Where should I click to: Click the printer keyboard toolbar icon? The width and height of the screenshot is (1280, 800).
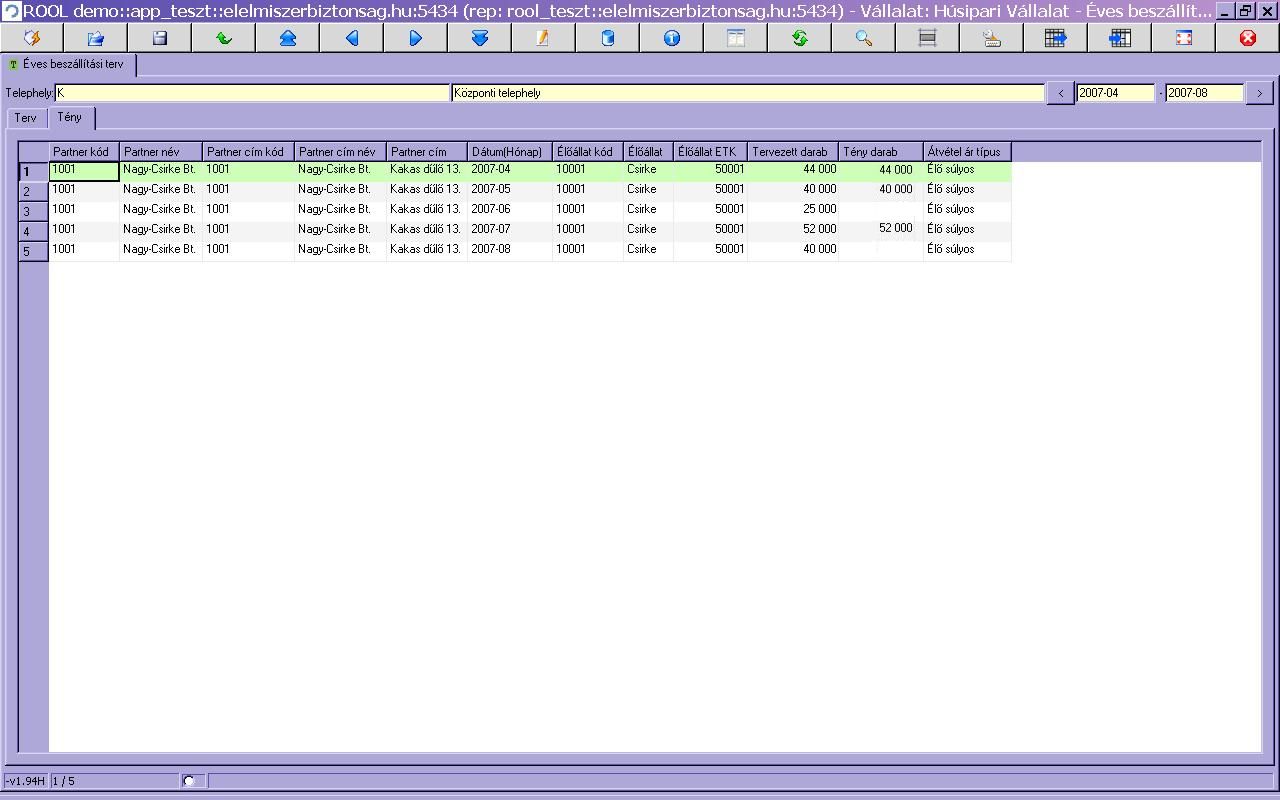pos(992,38)
